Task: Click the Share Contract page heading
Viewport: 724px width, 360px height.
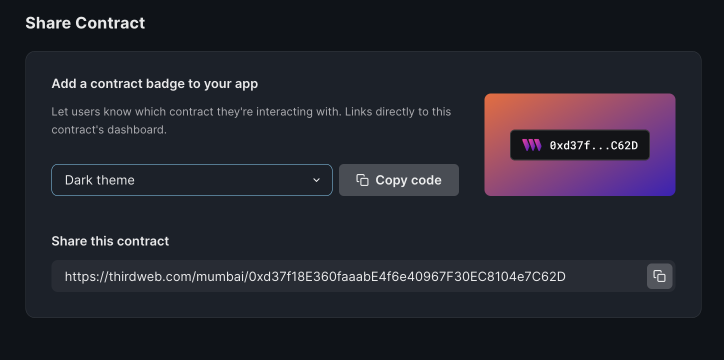Action: pos(85,23)
